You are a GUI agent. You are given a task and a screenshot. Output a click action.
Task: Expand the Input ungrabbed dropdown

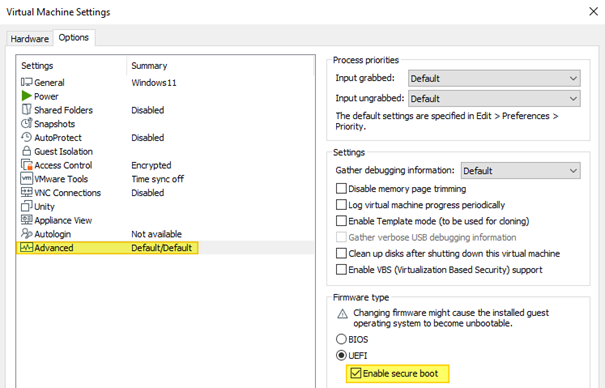coord(494,99)
